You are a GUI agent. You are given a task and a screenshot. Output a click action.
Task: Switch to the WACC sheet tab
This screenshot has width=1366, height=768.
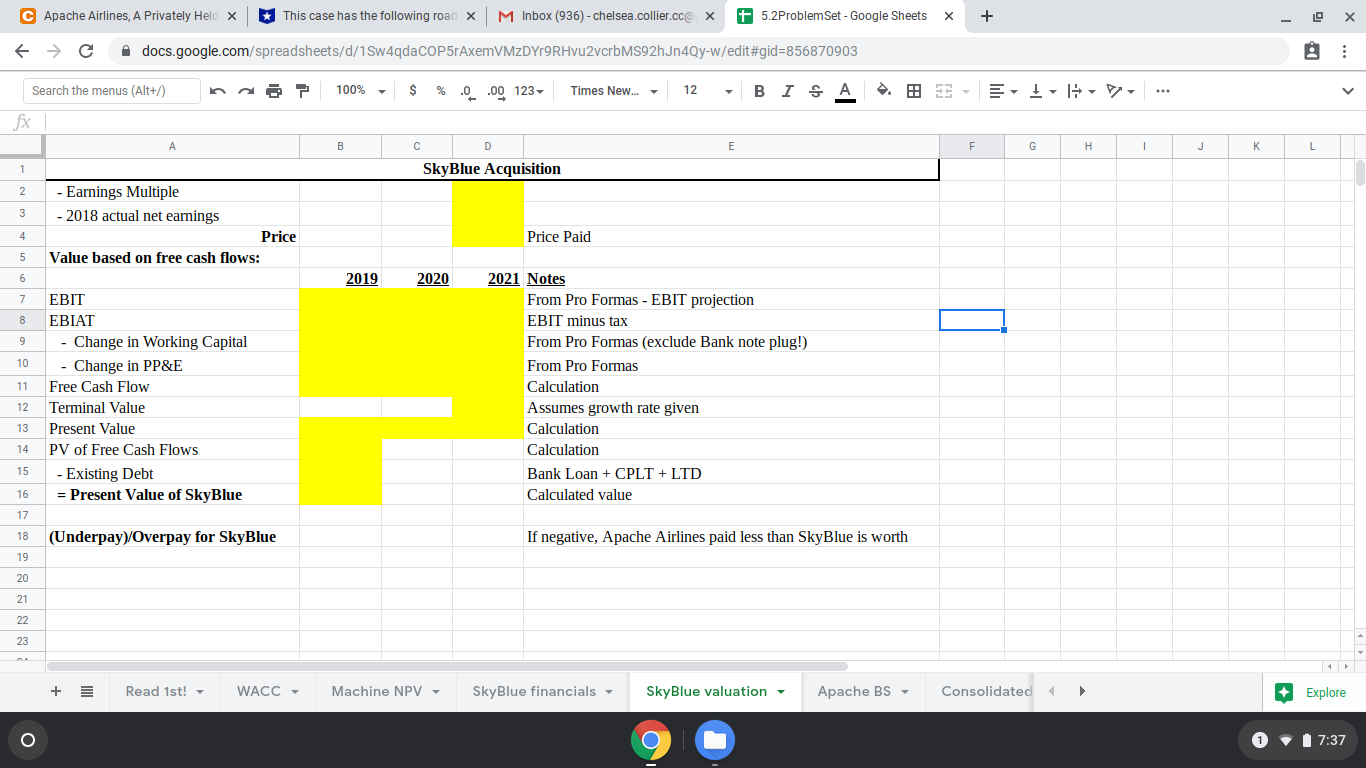(259, 691)
